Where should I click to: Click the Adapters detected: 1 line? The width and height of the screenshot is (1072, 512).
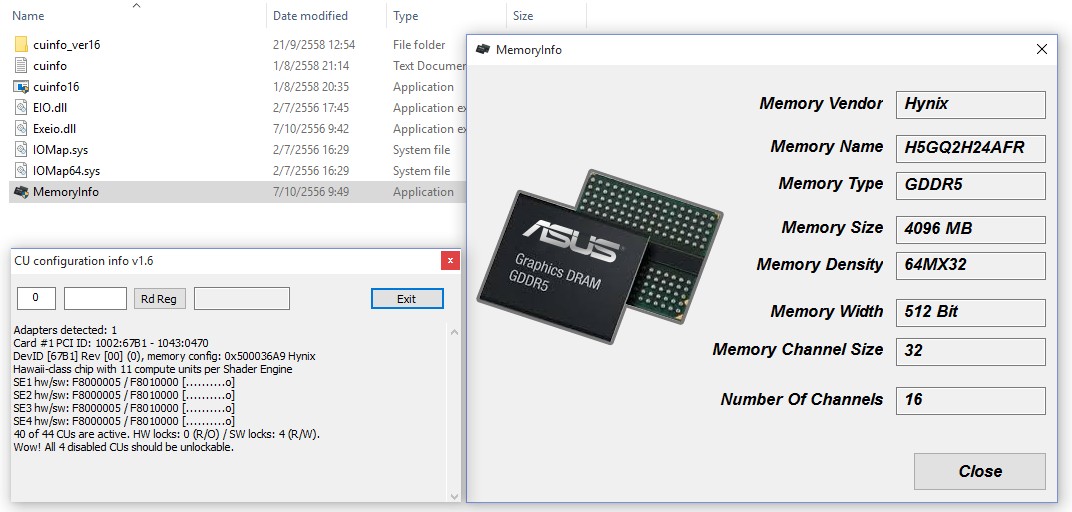[x=65, y=330]
